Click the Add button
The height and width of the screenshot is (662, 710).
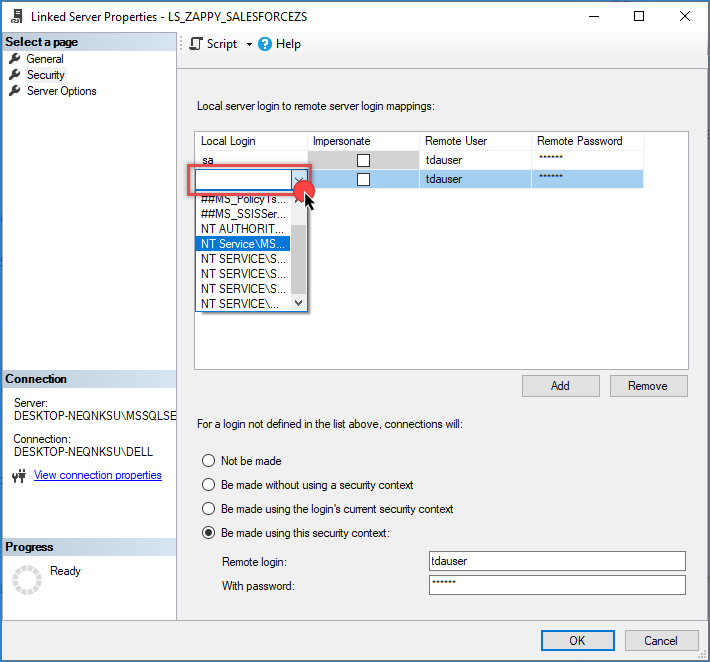(560, 386)
